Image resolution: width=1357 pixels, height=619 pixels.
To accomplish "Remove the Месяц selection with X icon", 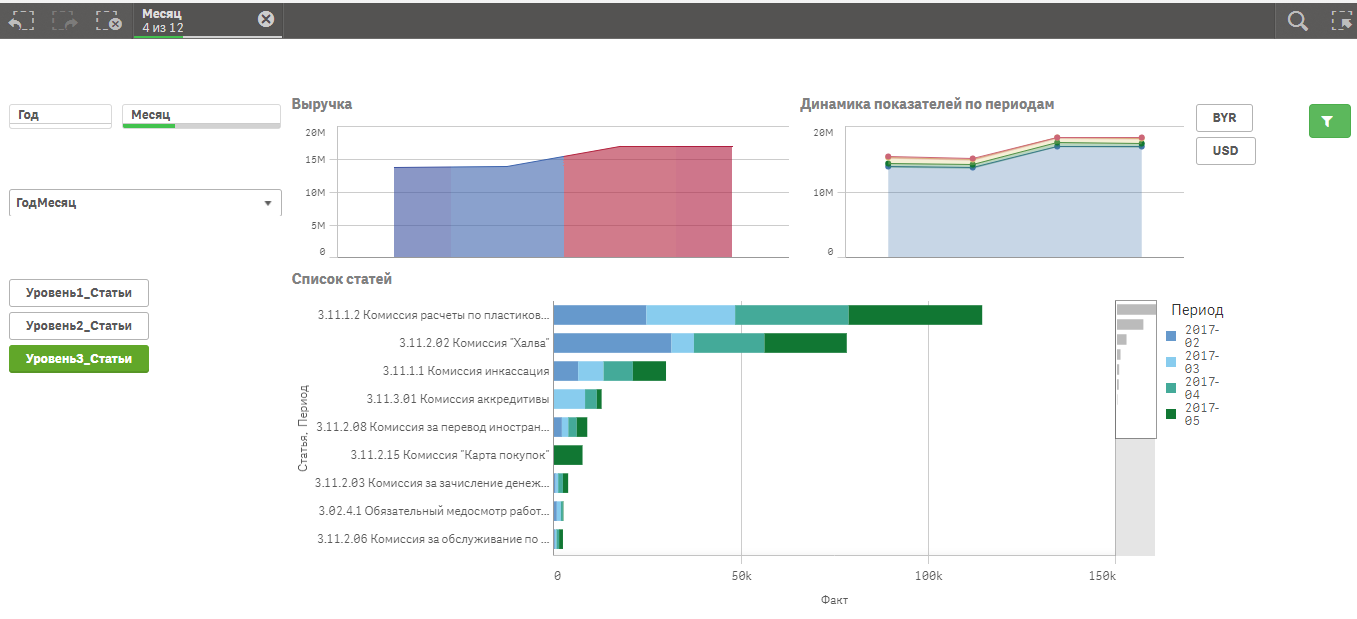I will tap(265, 19).
